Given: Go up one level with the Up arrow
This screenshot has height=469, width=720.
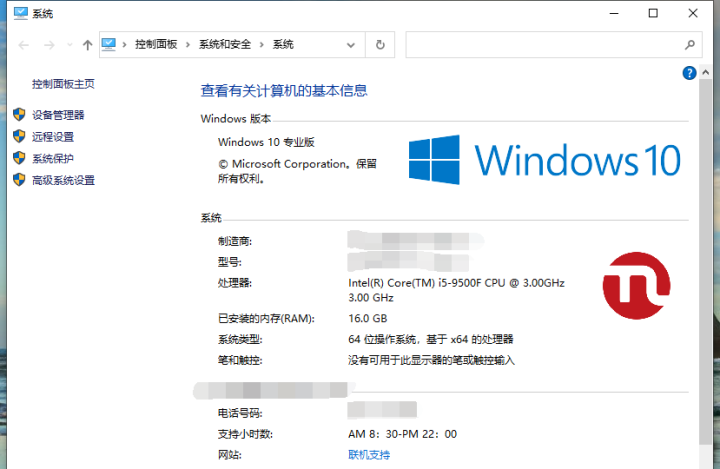Looking at the screenshot, I should tap(87, 45).
